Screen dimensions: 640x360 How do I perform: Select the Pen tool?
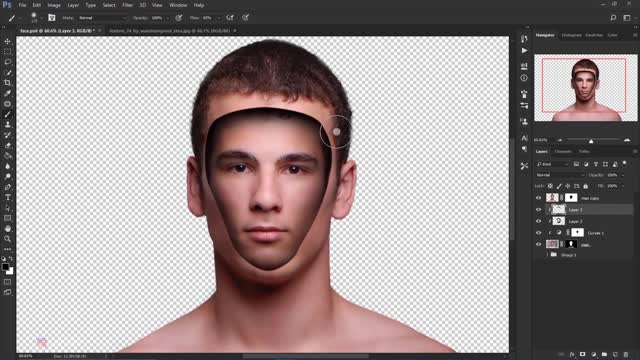[7, 187]
